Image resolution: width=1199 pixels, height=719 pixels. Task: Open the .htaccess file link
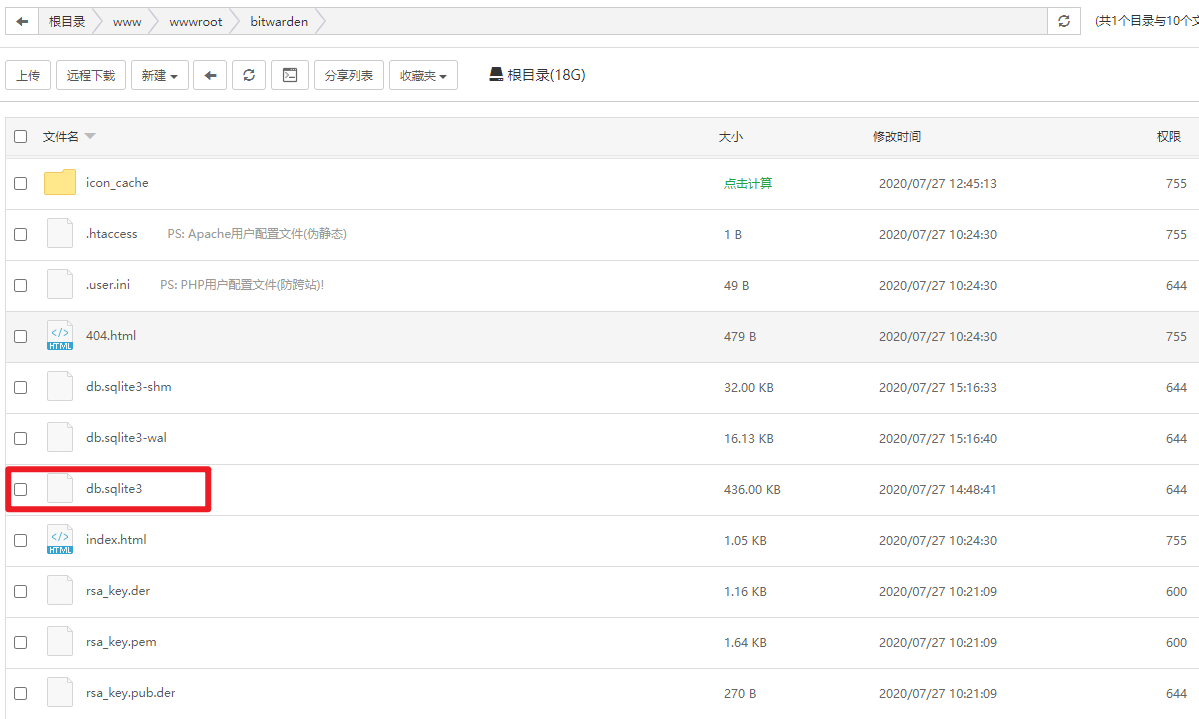111,233
